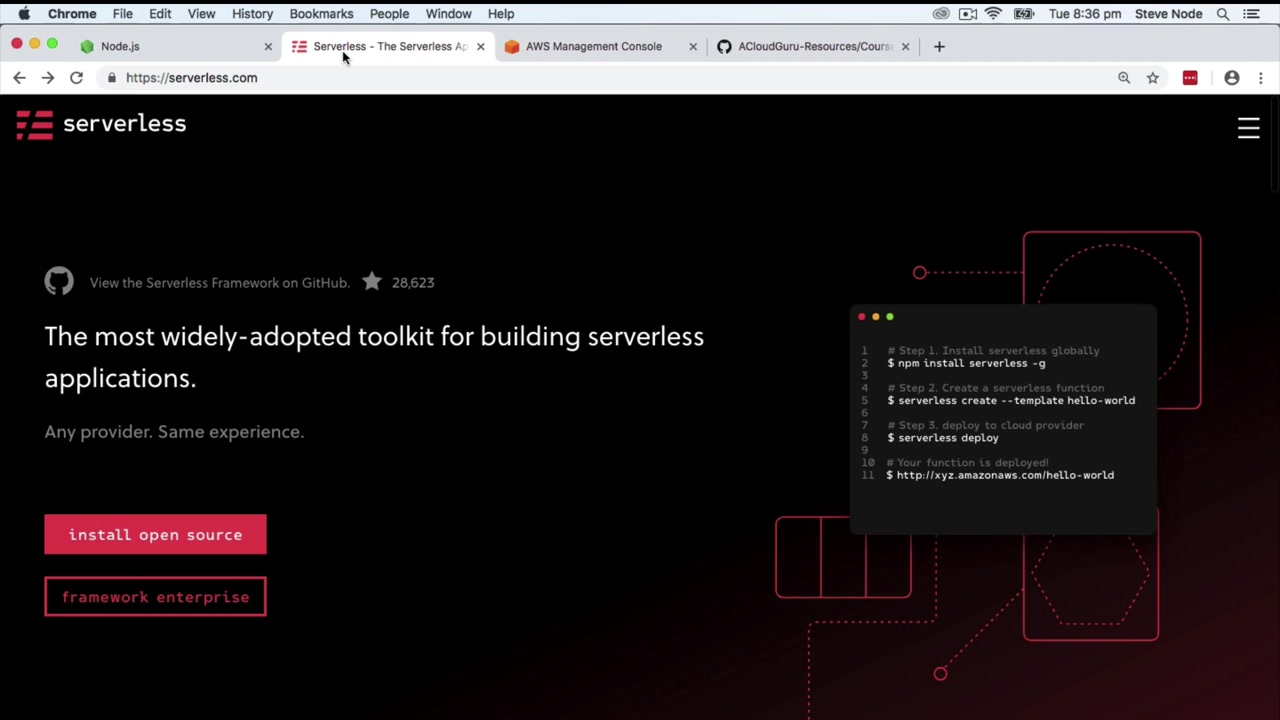Click the serverless create --template hello-world line
The height and width of the screenshot is (720, 1280).
coord(1011,401)
